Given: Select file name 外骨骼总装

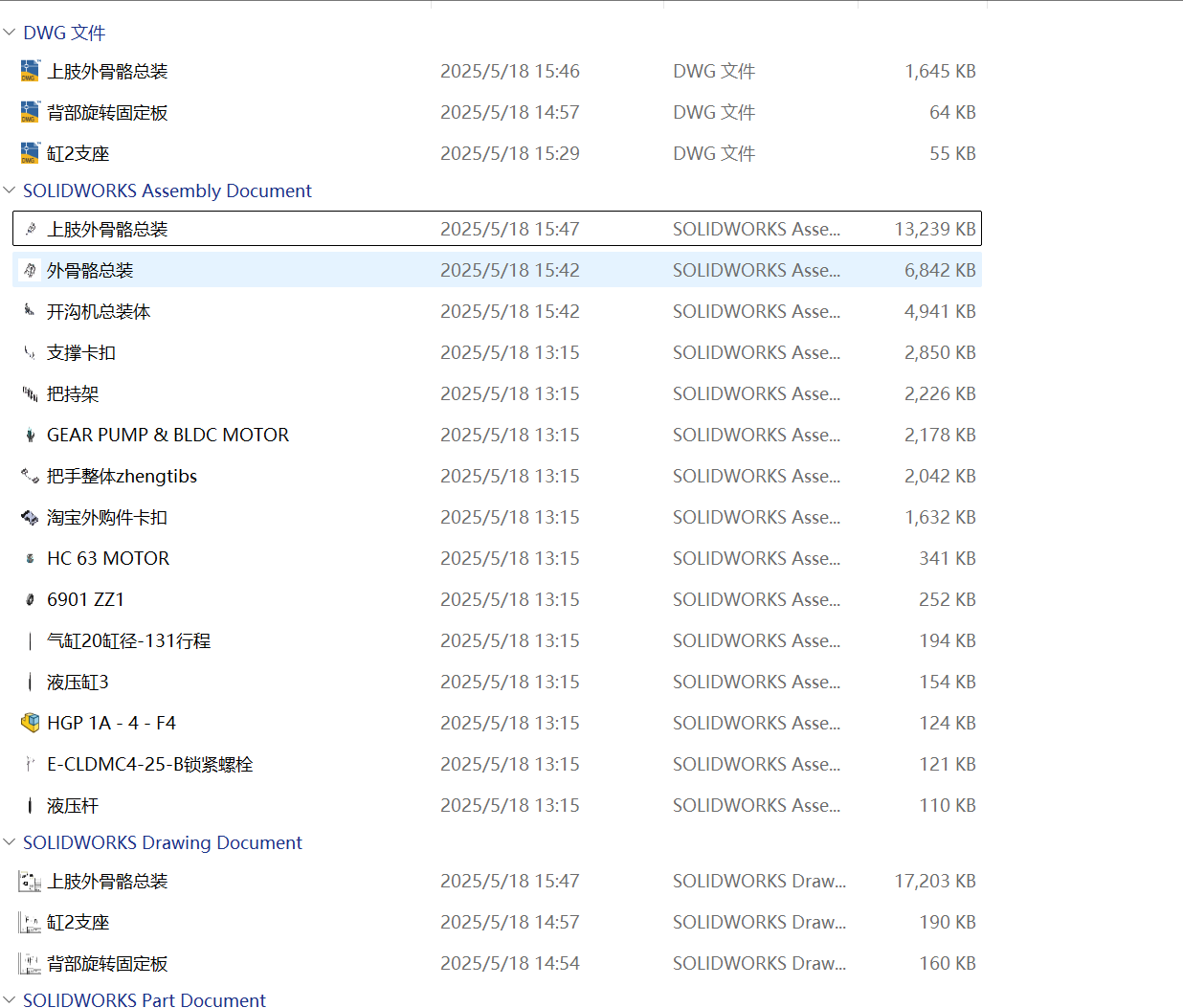Looking at the screenshot, I should 90,270.
